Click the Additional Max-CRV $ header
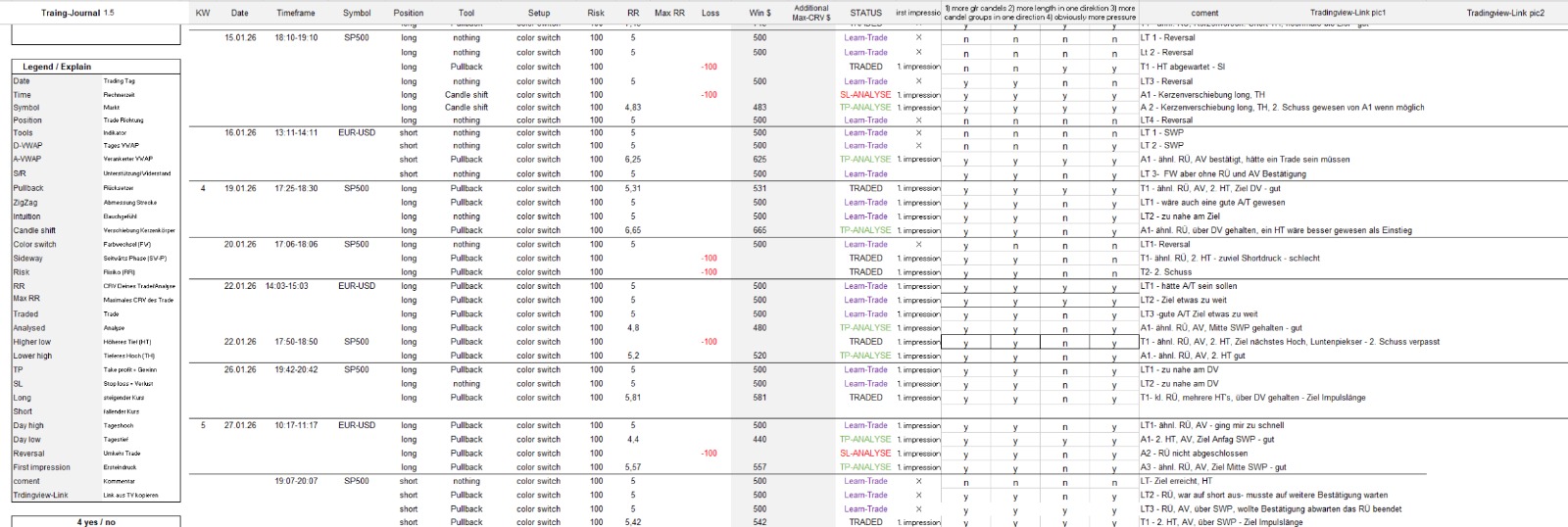Viewport: 1568px width, 527px height. click(811, 13)
